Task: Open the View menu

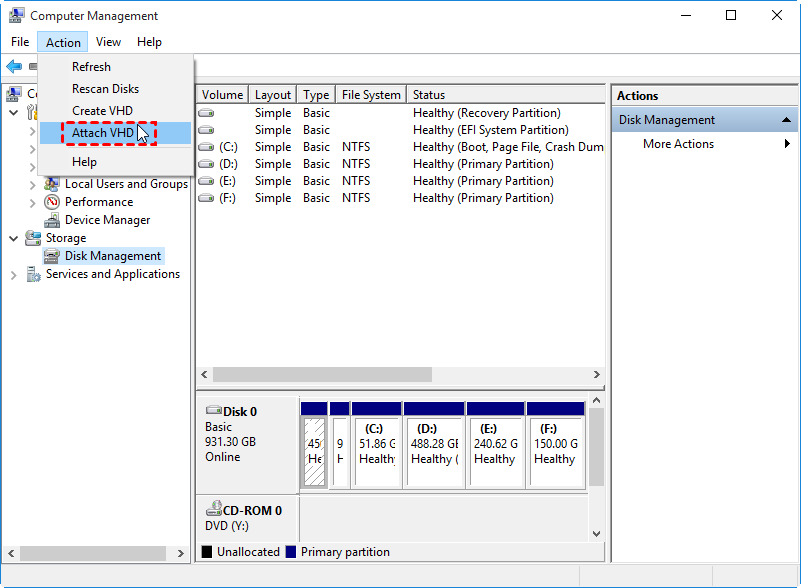Action: click(x=108, y=42)
